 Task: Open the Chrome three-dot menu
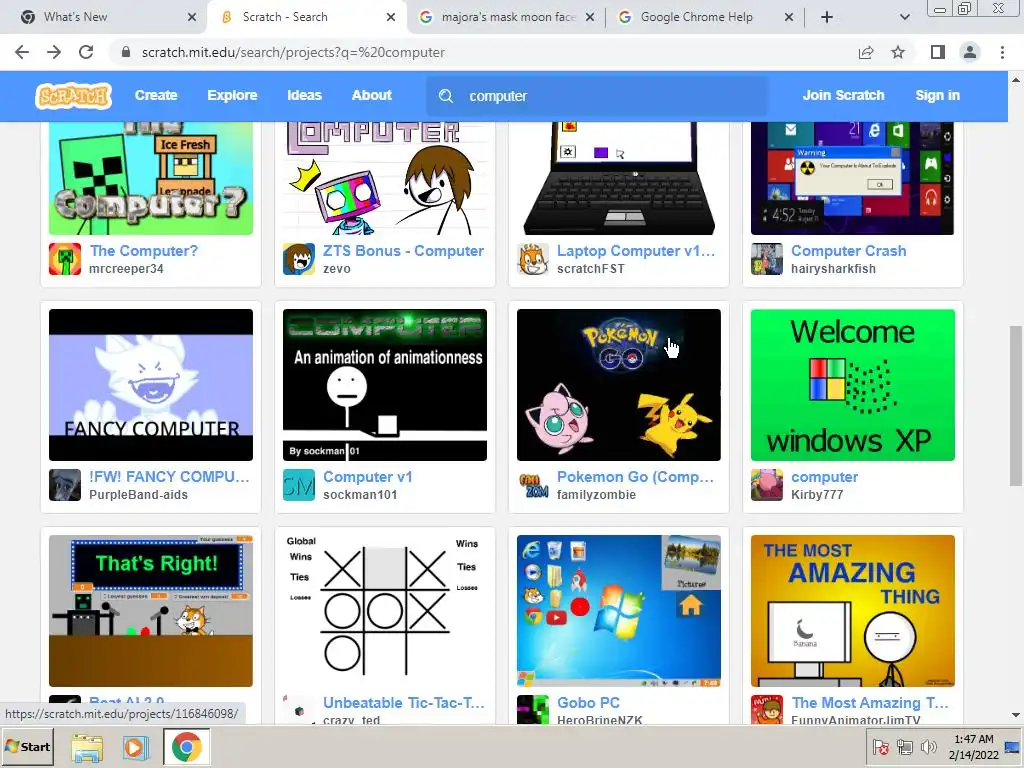coord(1002,52)
